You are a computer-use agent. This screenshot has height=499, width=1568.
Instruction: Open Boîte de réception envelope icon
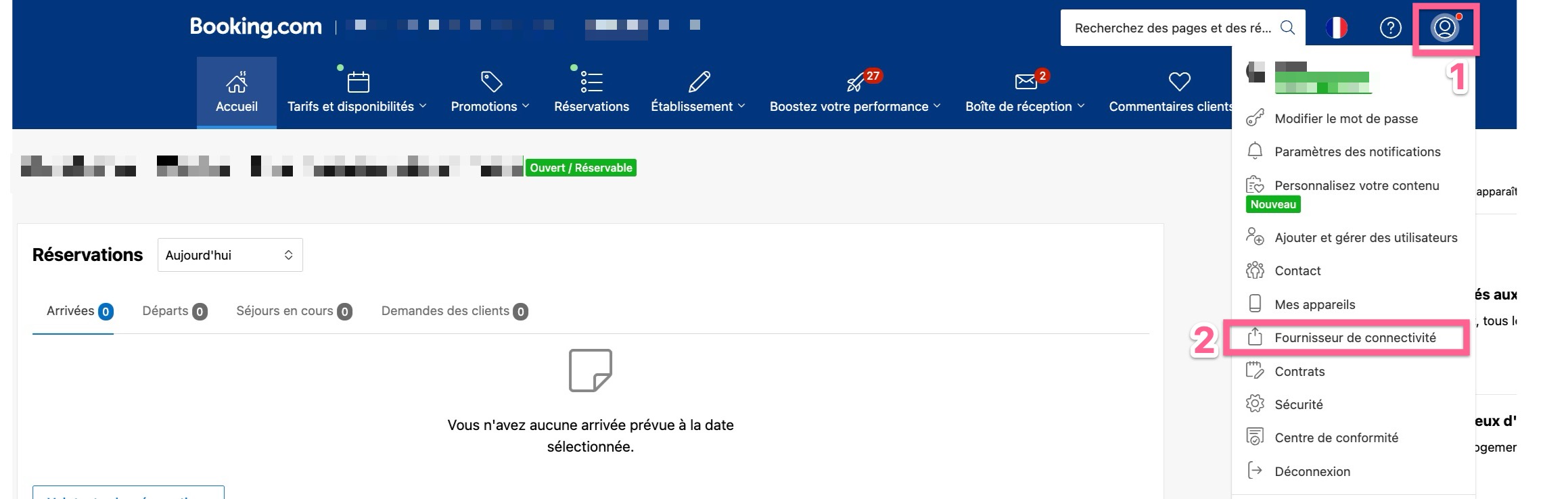(1025, 82)
